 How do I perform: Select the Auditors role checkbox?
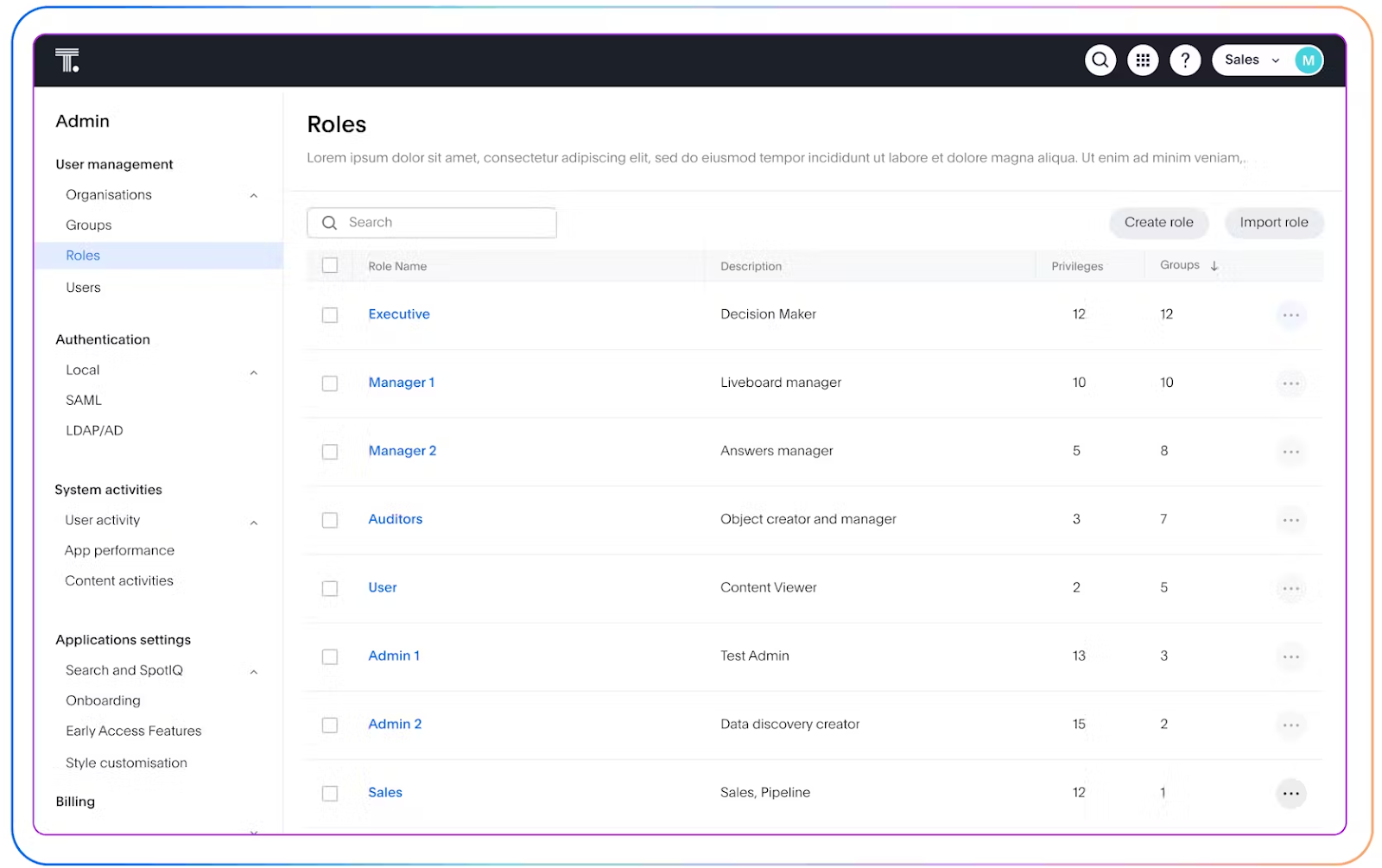click(x=330, y=520)
